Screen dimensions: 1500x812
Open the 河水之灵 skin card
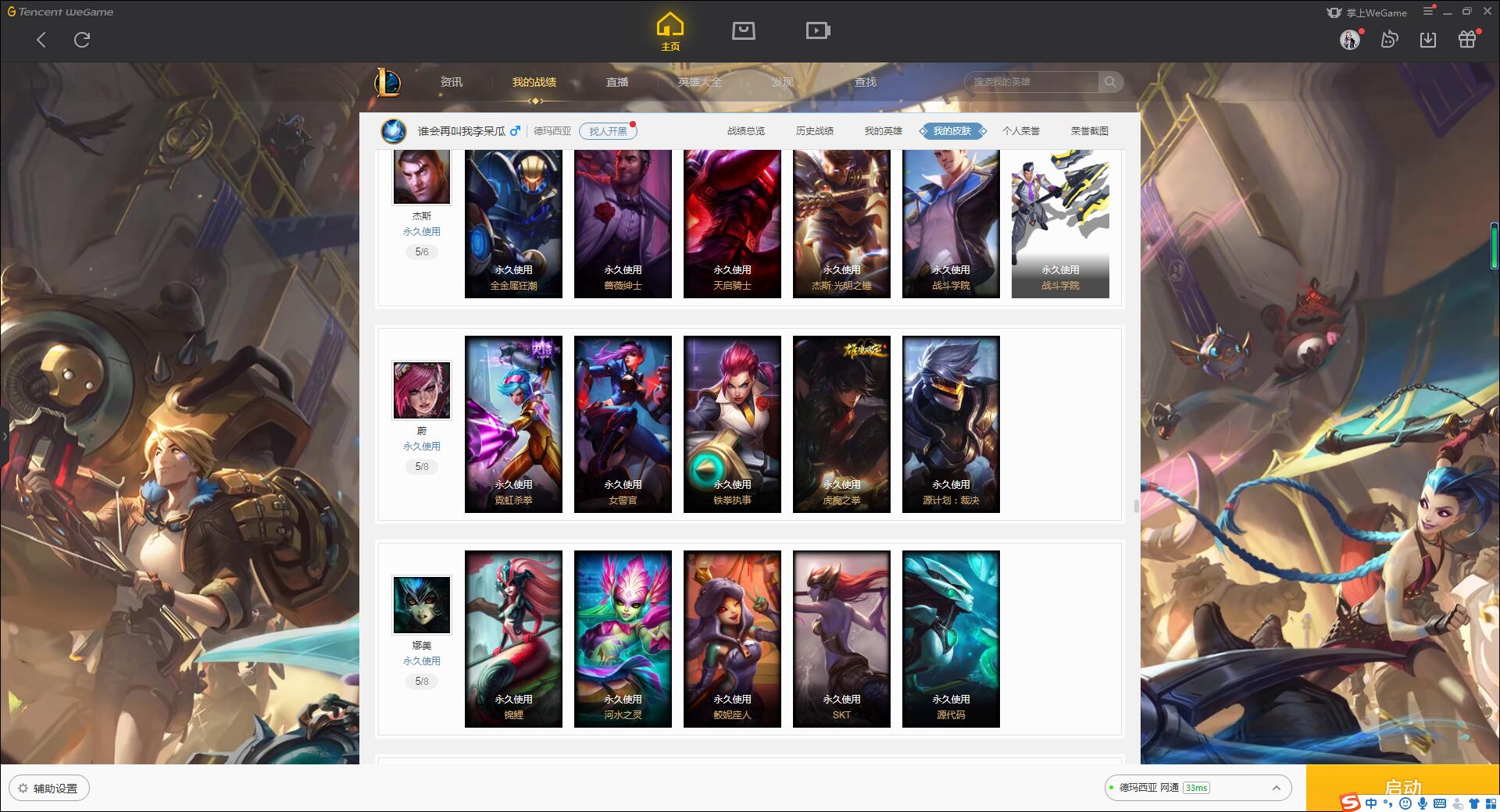coord(623,639)
